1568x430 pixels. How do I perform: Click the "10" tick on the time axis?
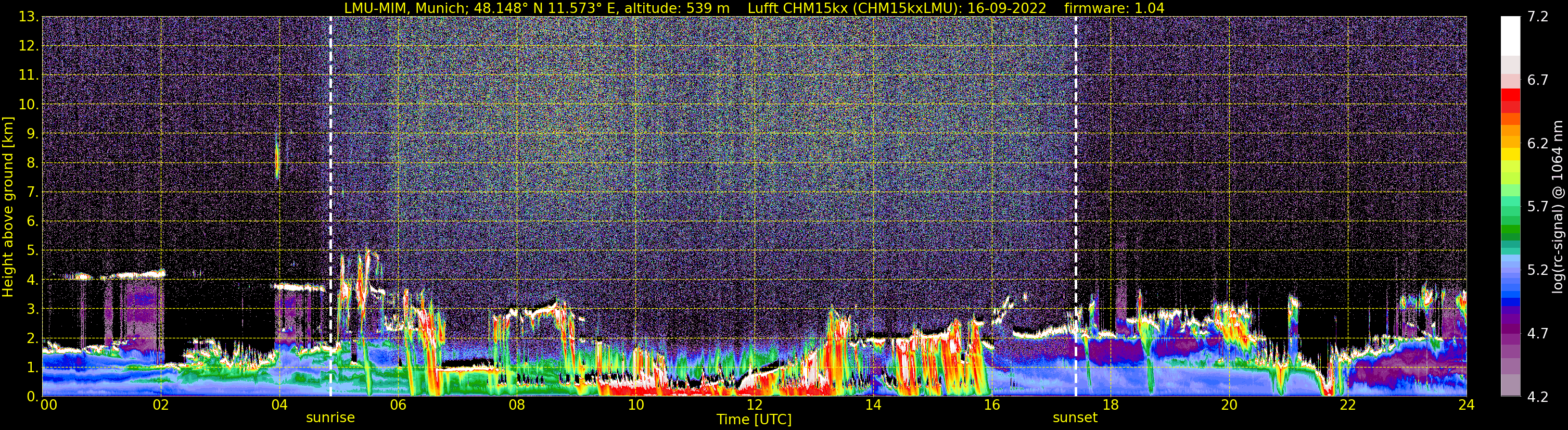[x=635, y=405]
